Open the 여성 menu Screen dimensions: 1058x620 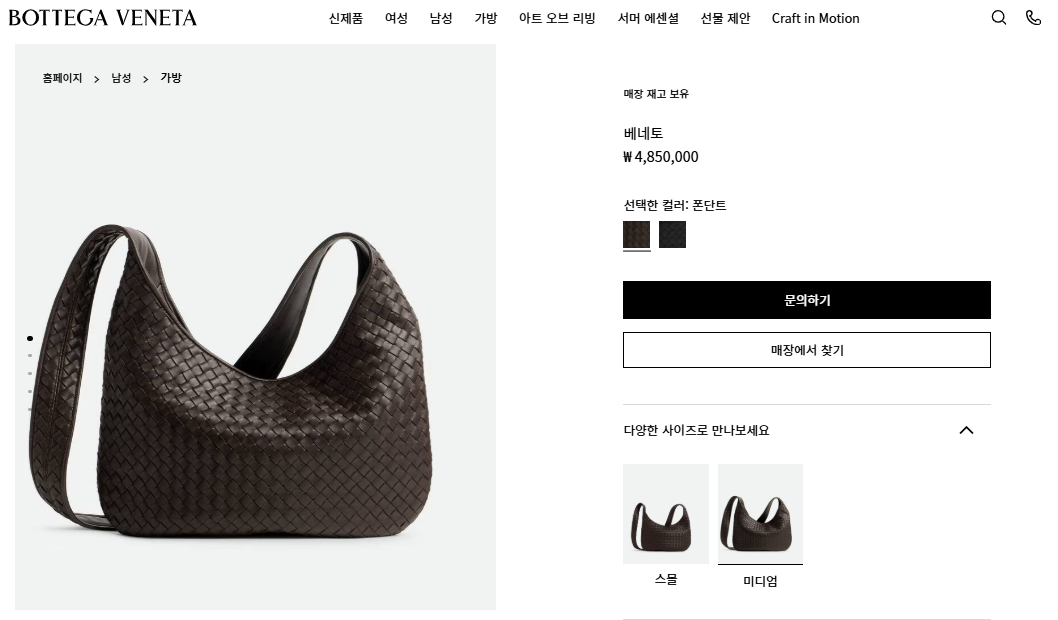coord(396,18)
